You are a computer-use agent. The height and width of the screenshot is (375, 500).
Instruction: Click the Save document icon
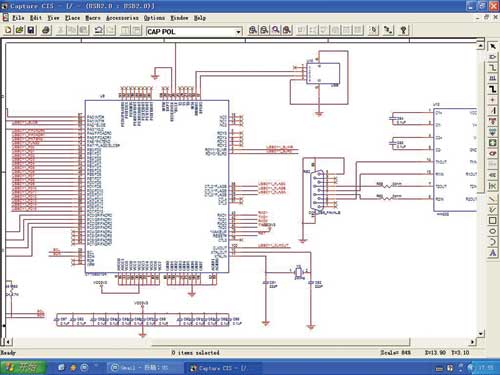pos(31,30)
